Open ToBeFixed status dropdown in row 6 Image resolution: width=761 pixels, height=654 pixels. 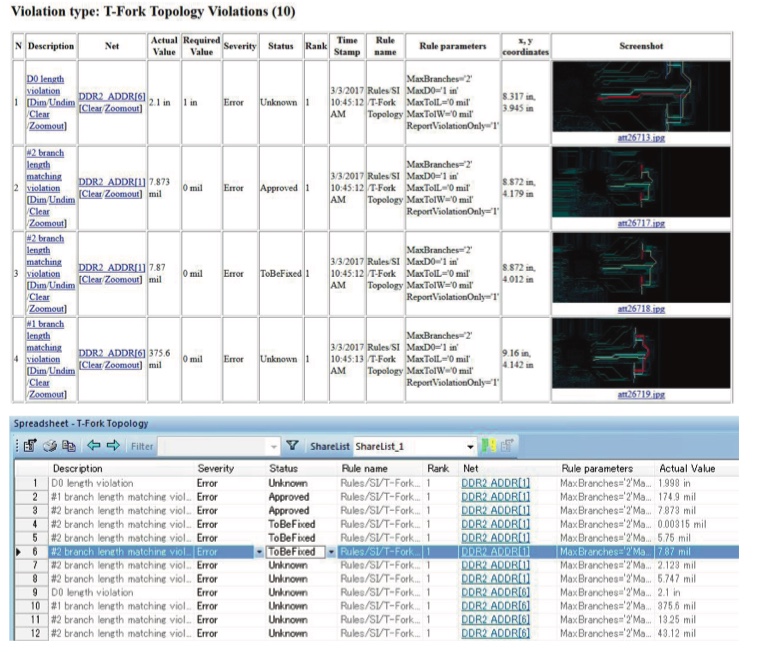pyautogui.click(x=331, y=552)
